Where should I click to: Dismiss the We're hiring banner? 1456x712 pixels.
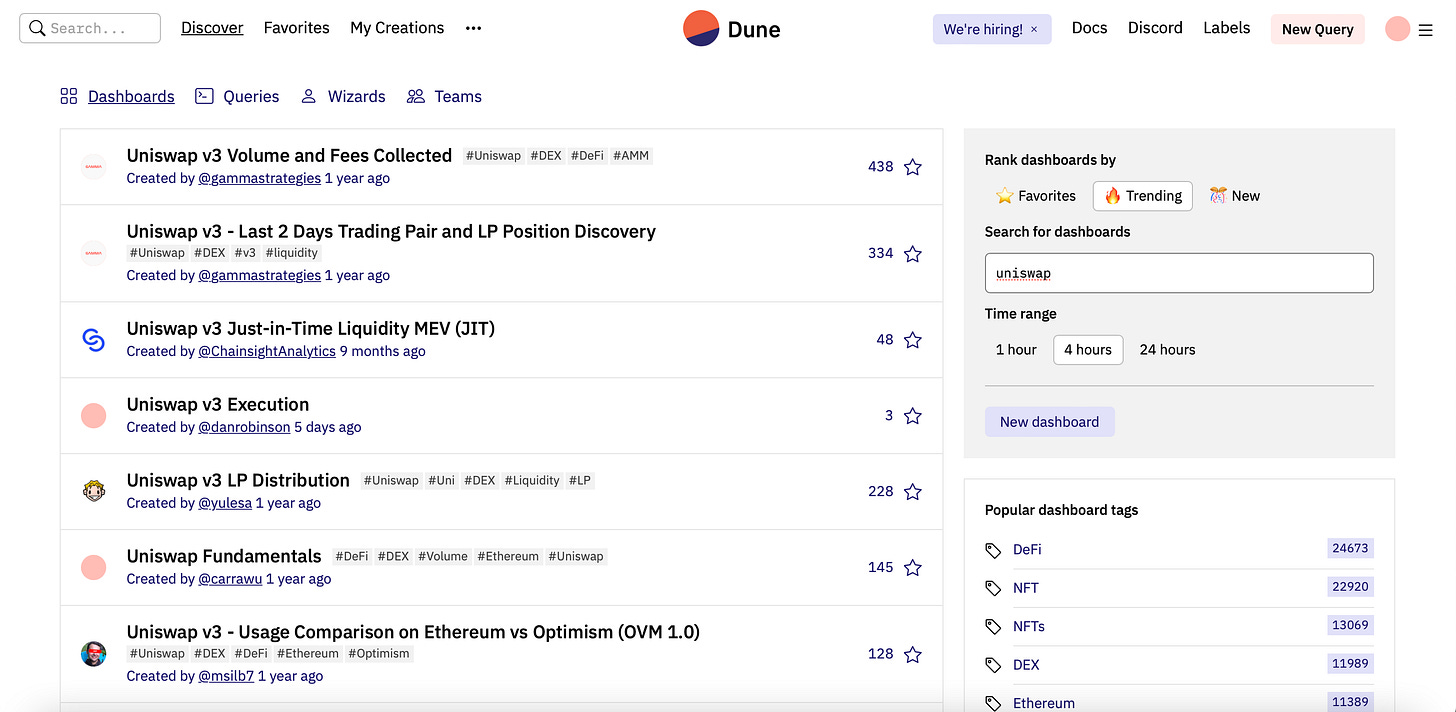[1034, 30]
